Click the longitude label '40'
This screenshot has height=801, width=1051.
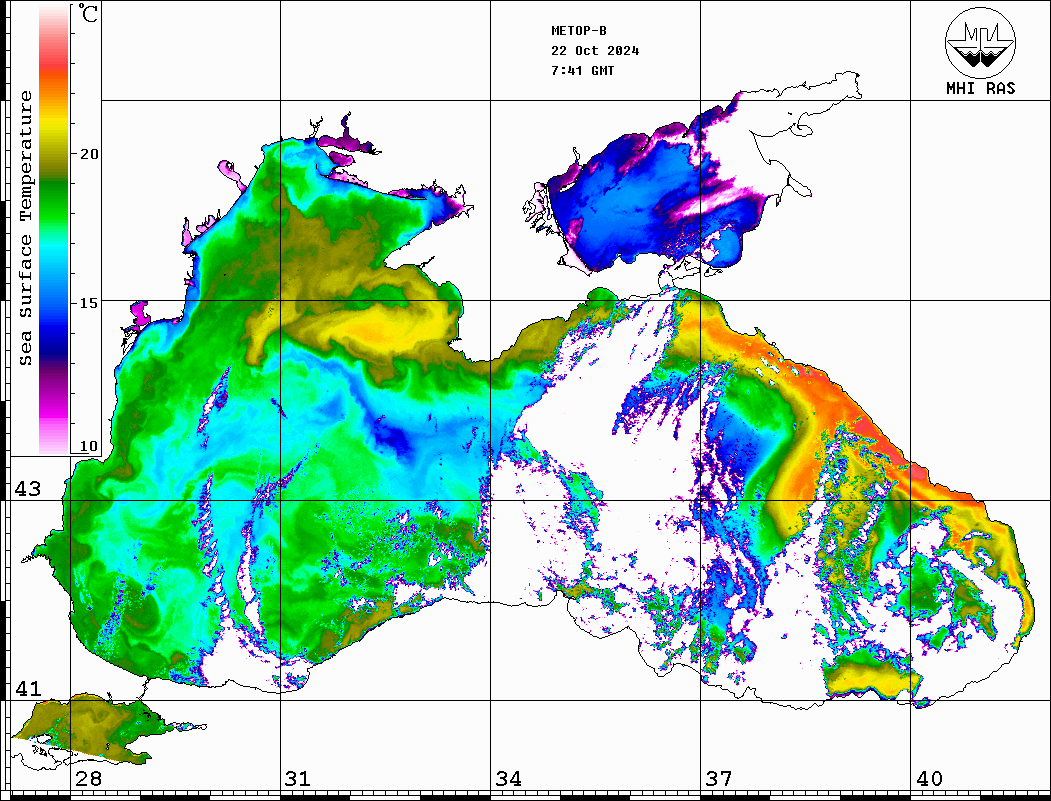929,778
